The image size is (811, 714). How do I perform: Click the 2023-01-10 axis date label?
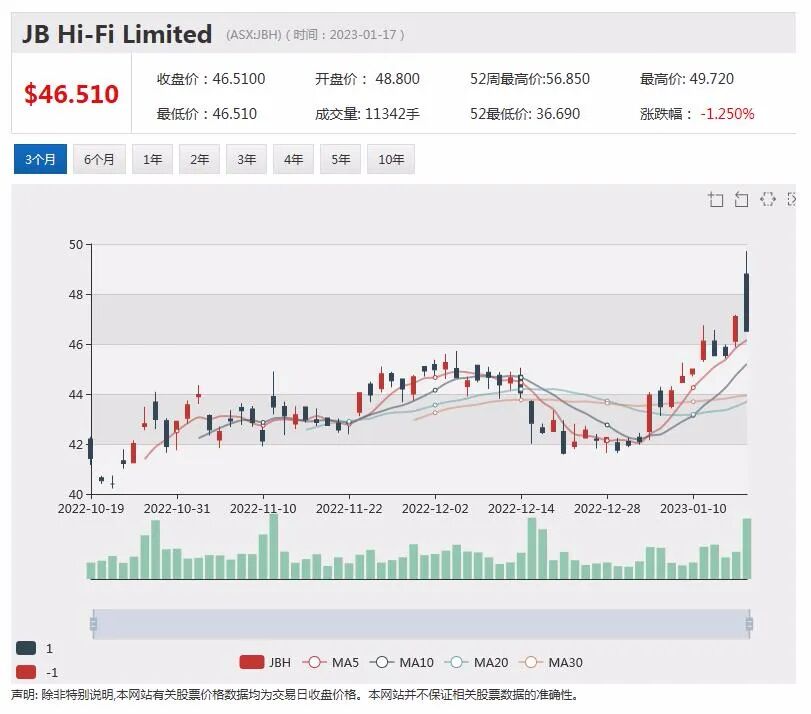pyautogui.click(x=693, y=509)
